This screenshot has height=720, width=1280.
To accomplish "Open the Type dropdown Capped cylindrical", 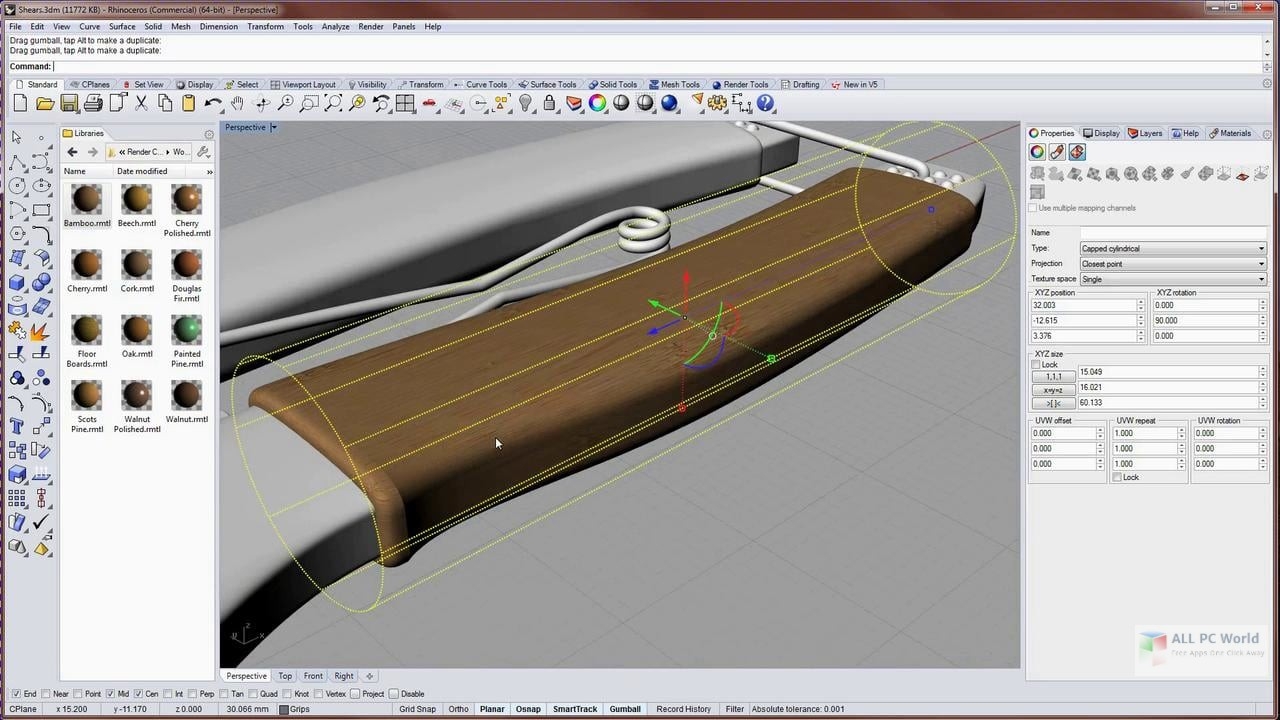I will (1172, 248).
